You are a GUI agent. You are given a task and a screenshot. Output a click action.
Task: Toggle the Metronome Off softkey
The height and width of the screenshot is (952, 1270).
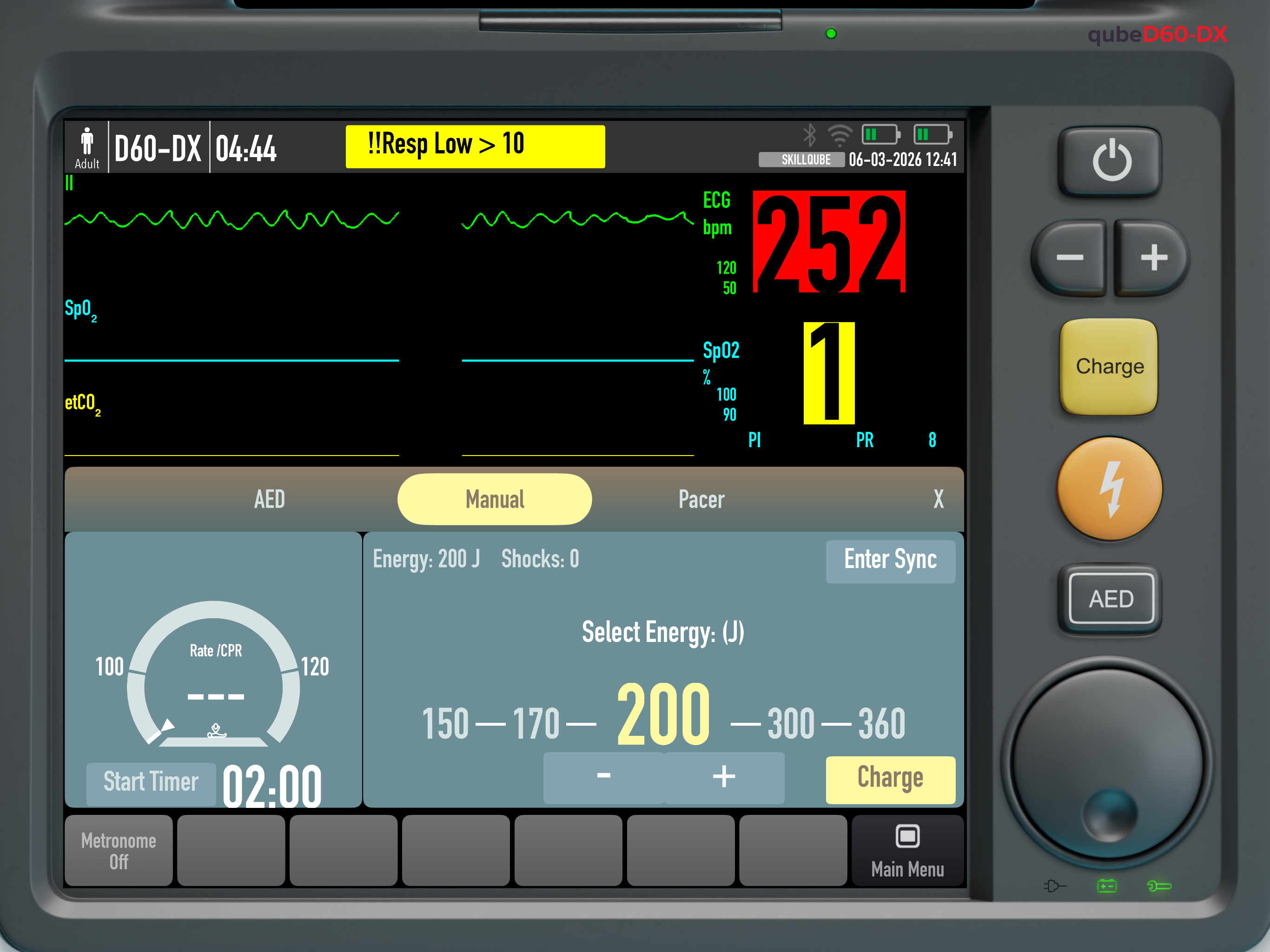(x=118, y=850)
